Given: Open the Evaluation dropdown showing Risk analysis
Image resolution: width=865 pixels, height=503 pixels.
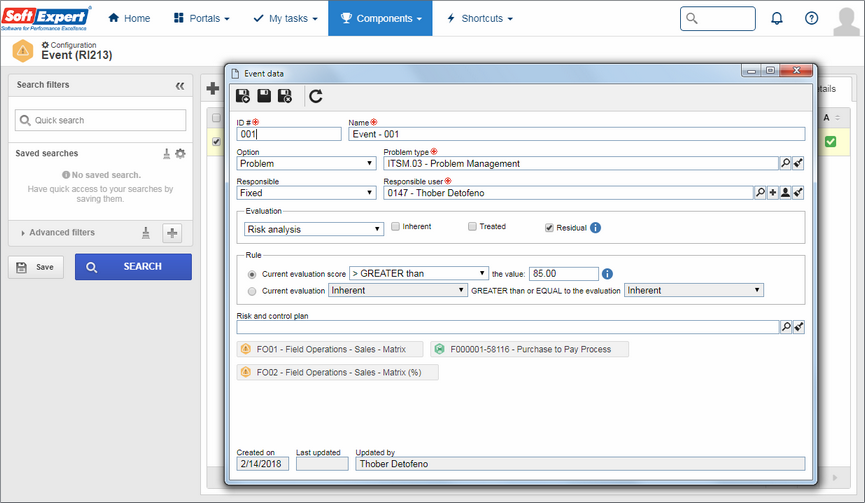Looking at the screenshot, I should click(x=314, y=229).
